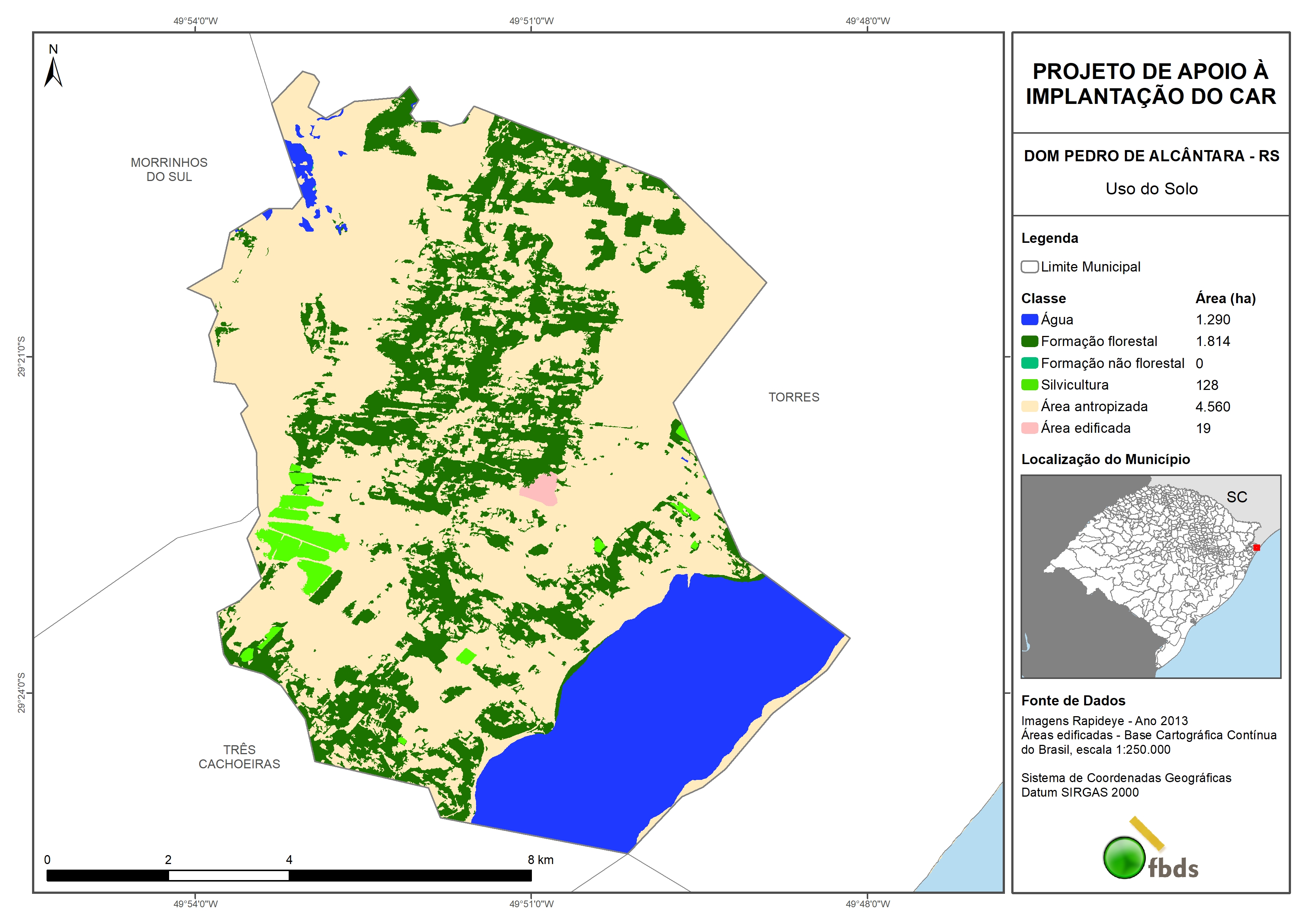Screen dimensions: 1307x924
Task: Click the scale bar at 4 km
Action: coord(289,875)
